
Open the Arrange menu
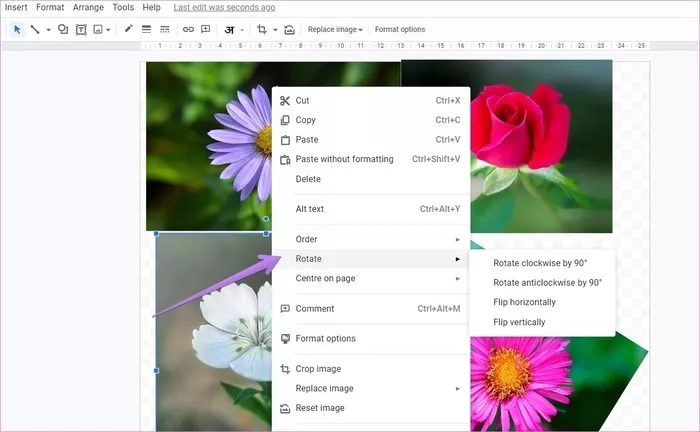88,8
